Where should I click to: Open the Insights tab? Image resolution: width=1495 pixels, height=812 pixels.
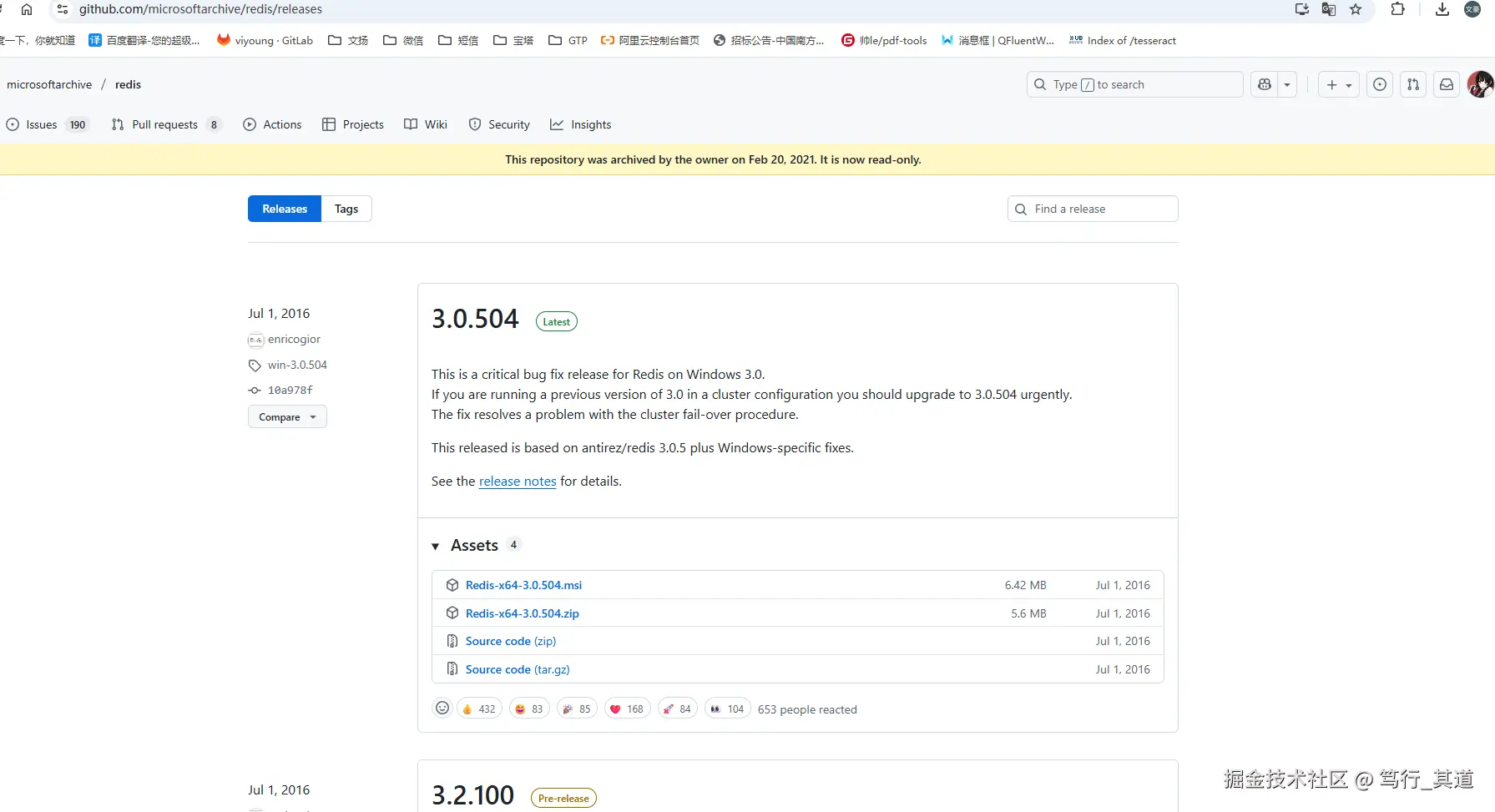coord(581,124)
